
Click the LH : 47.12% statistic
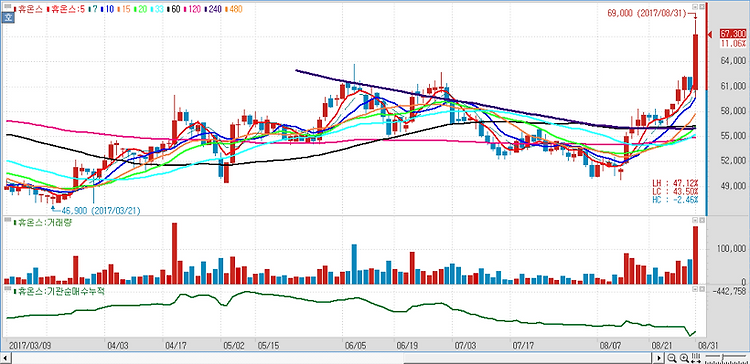coord(675,183)
